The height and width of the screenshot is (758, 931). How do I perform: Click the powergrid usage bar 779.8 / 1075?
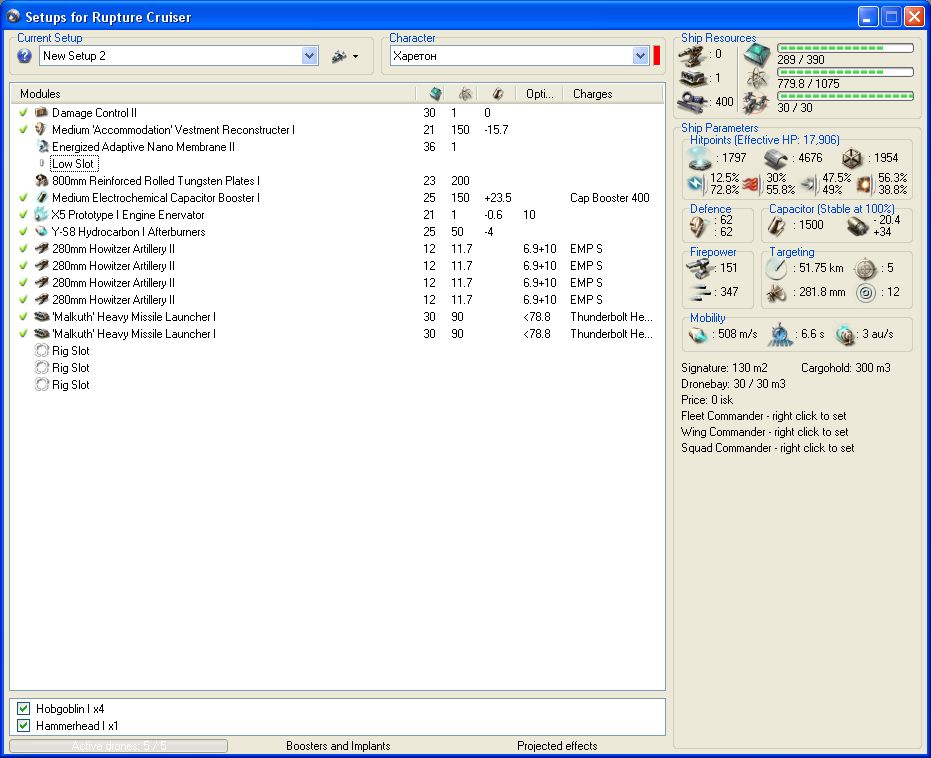846,72
